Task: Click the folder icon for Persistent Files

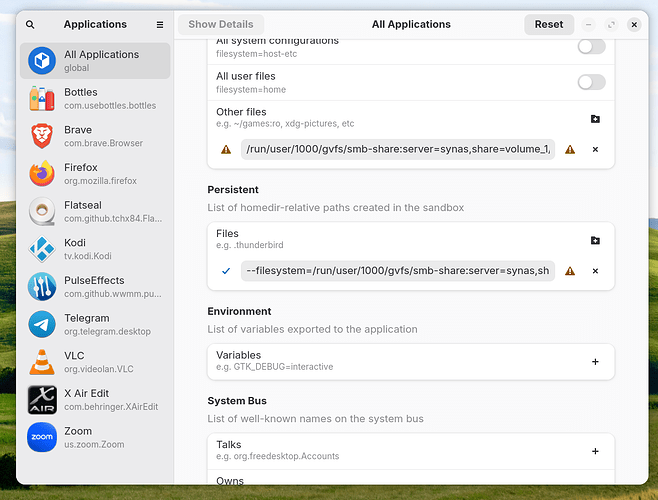Action: pyautogui.click(x=595, y=240)
